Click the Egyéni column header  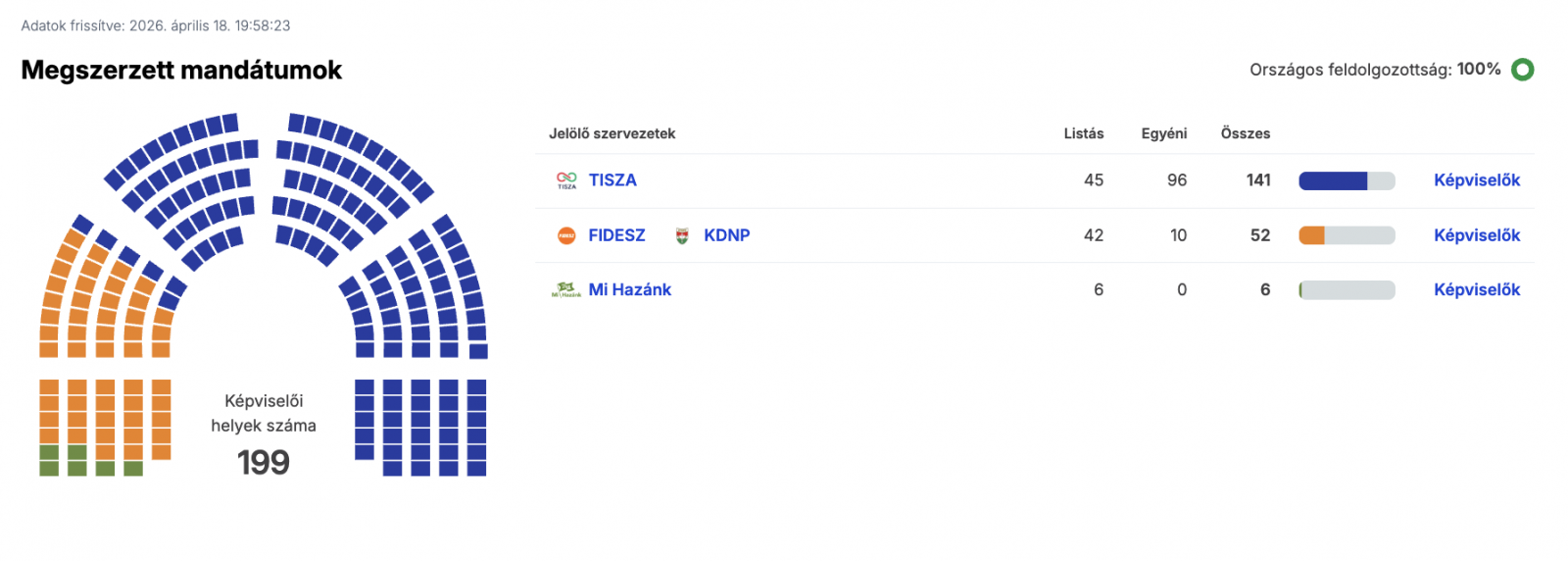(x=1163, y=133)
